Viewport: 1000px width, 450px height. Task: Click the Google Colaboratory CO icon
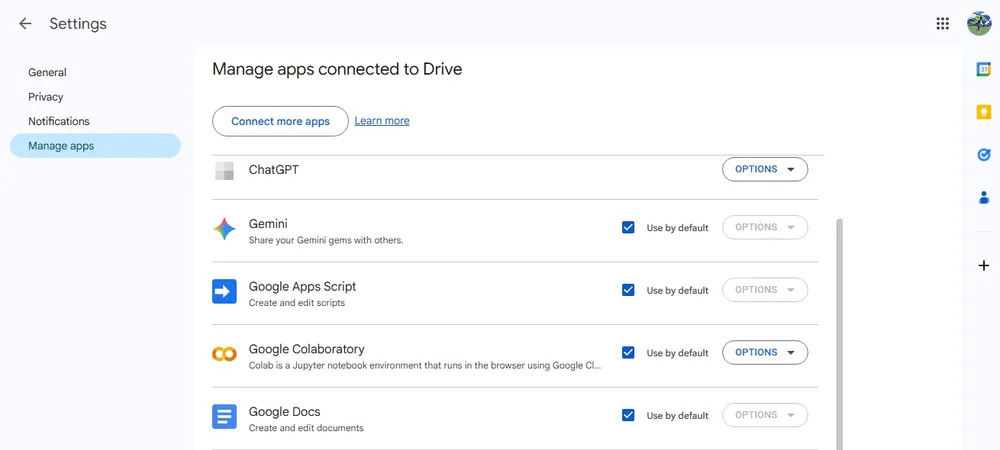(224, 354)
